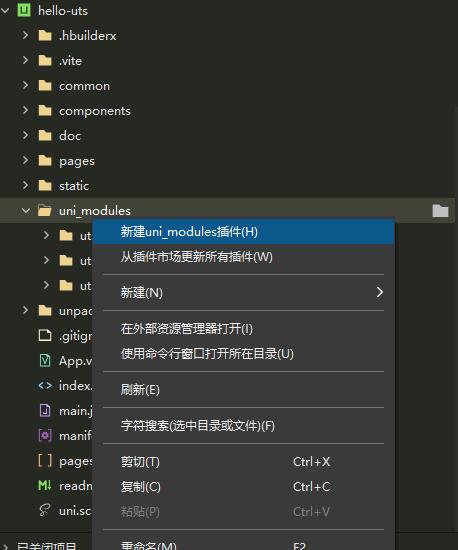The width and height of the screenshot is (458, 550).
Task: Click the folder icon on uni_modules row right side
Action: pos(440,210)
